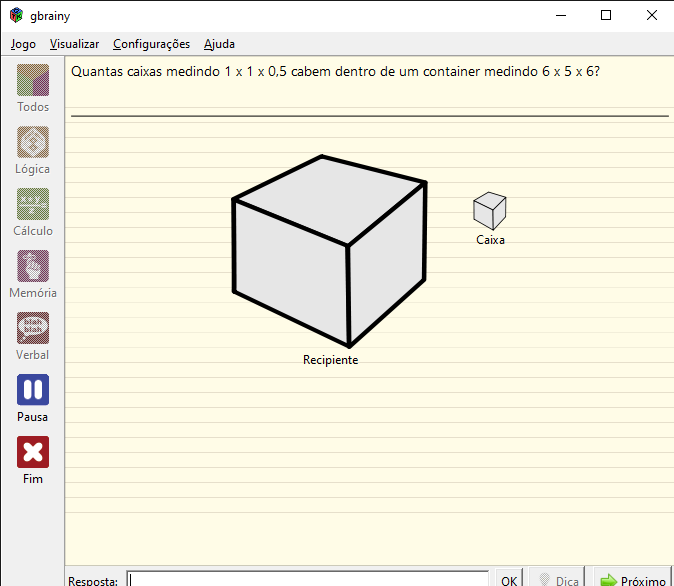
Task: Expand the Configurações menu
Action: (151, 44)
